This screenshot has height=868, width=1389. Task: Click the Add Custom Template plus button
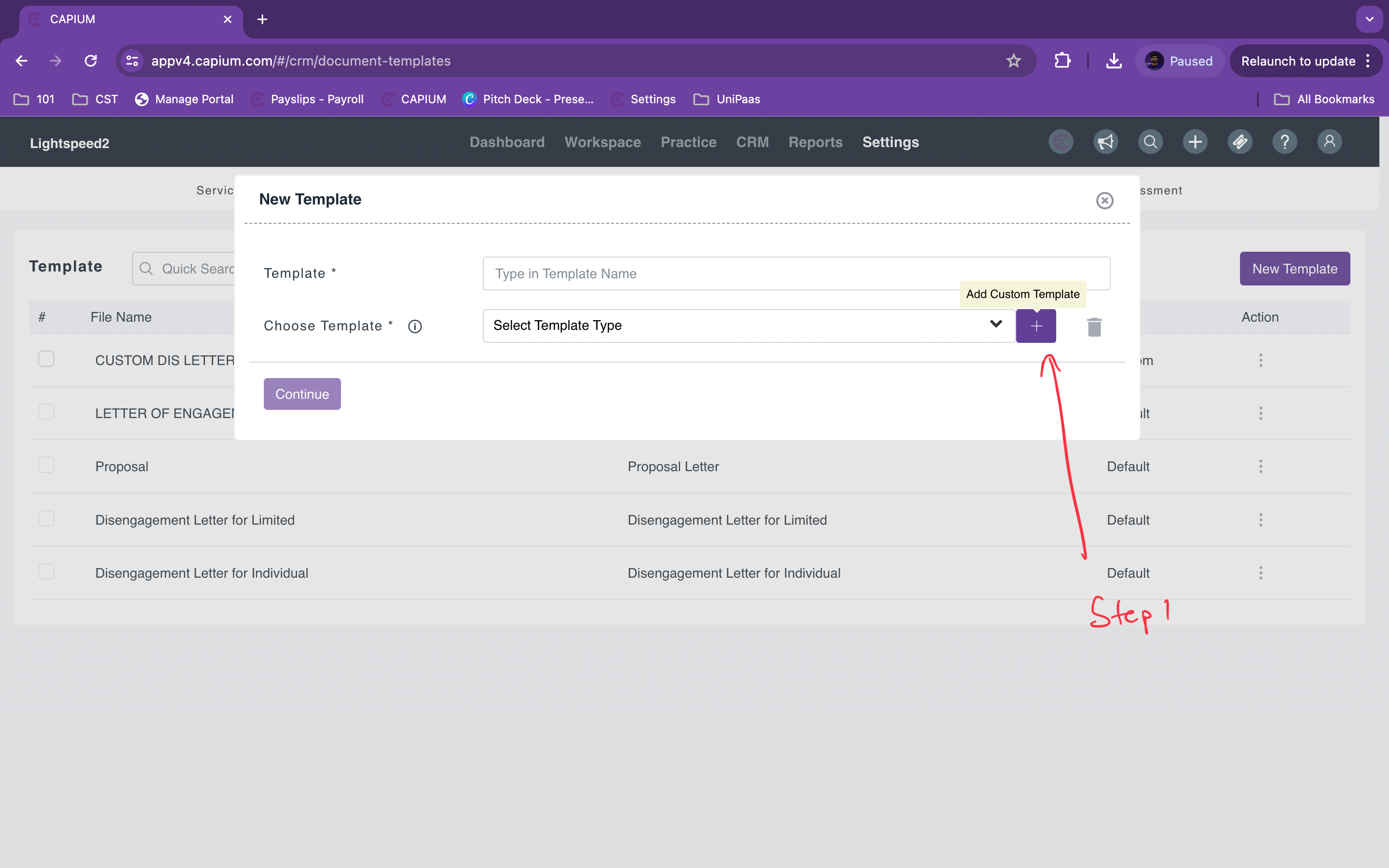point(1035,326)
